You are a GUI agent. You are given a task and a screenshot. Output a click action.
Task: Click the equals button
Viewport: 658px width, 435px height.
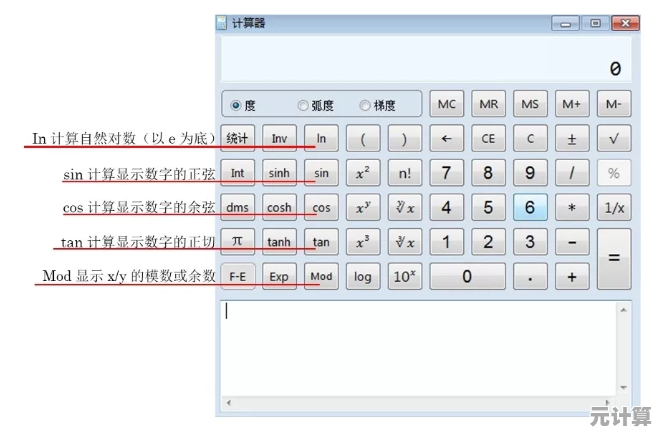[x=613, y=258]
